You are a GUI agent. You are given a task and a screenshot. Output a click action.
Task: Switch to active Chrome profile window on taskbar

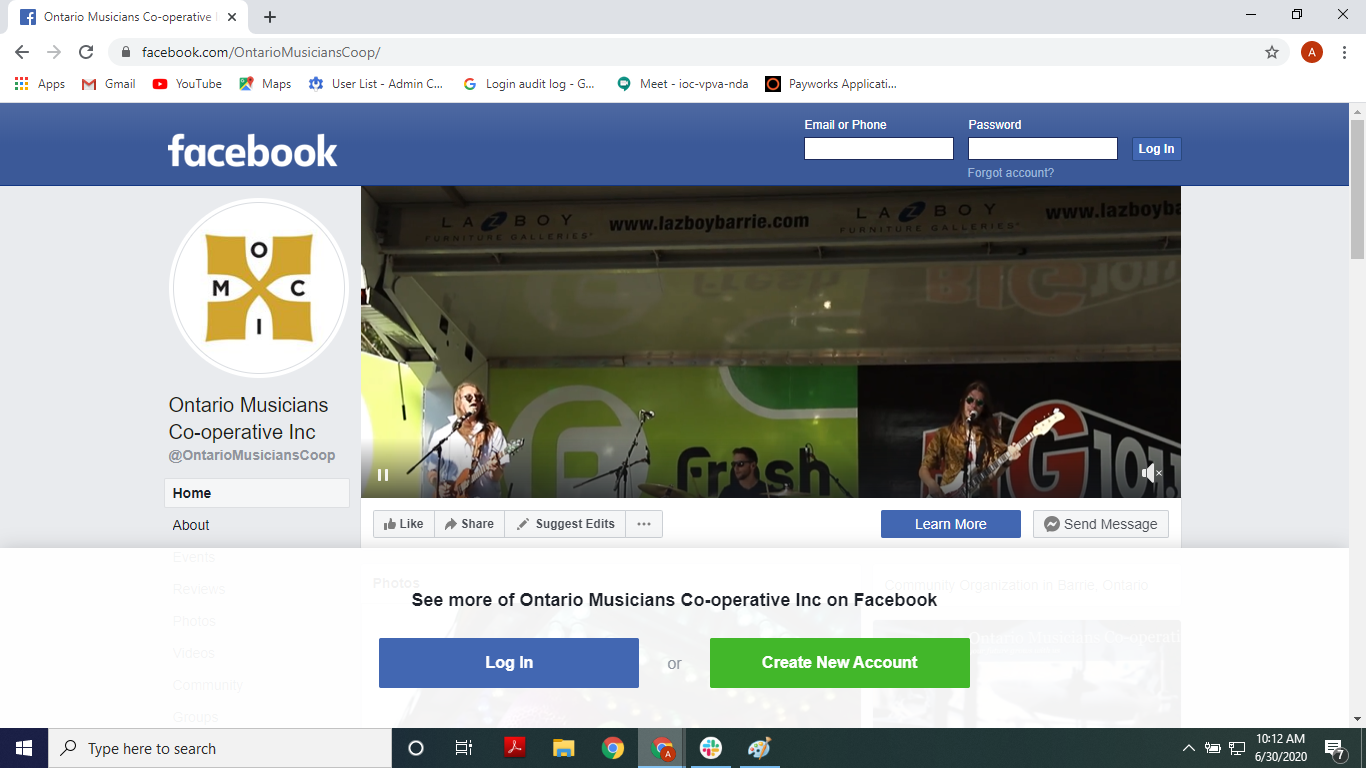click(662, 748)
